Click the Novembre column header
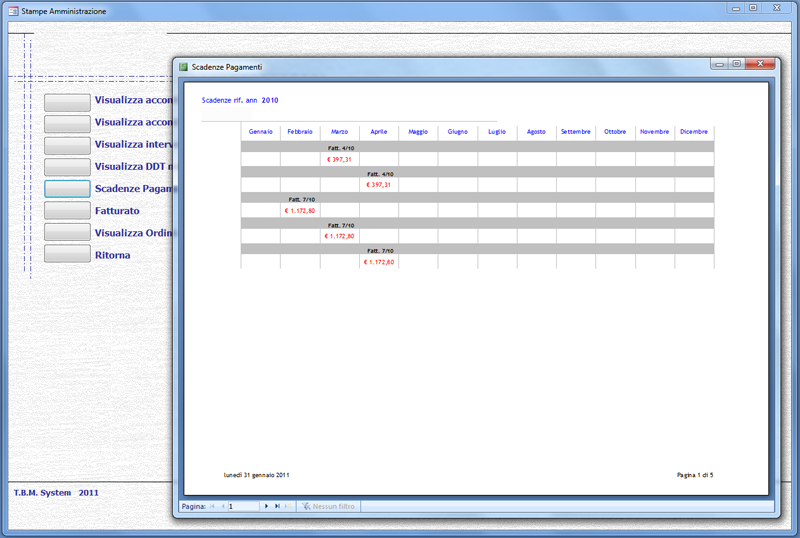800x538 pixels. click(655, 132)
